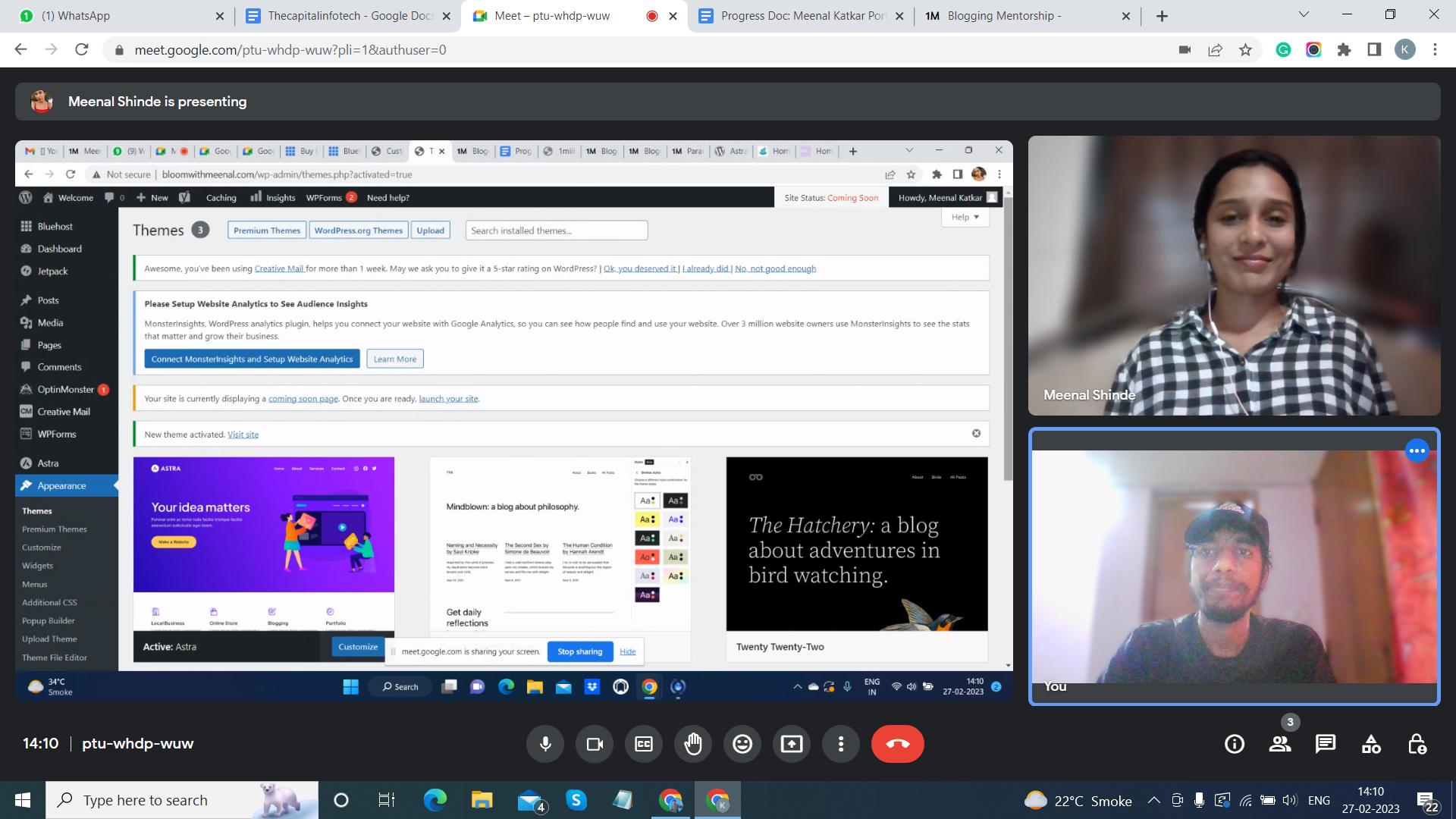Dismiss New theme activated notice
The image size is (1456, 819).
pos(976,434)
